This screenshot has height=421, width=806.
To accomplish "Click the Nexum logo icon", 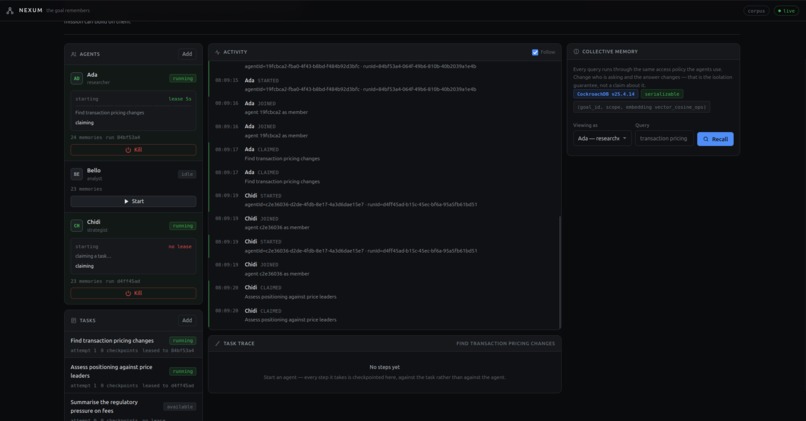I will [10, 10].
